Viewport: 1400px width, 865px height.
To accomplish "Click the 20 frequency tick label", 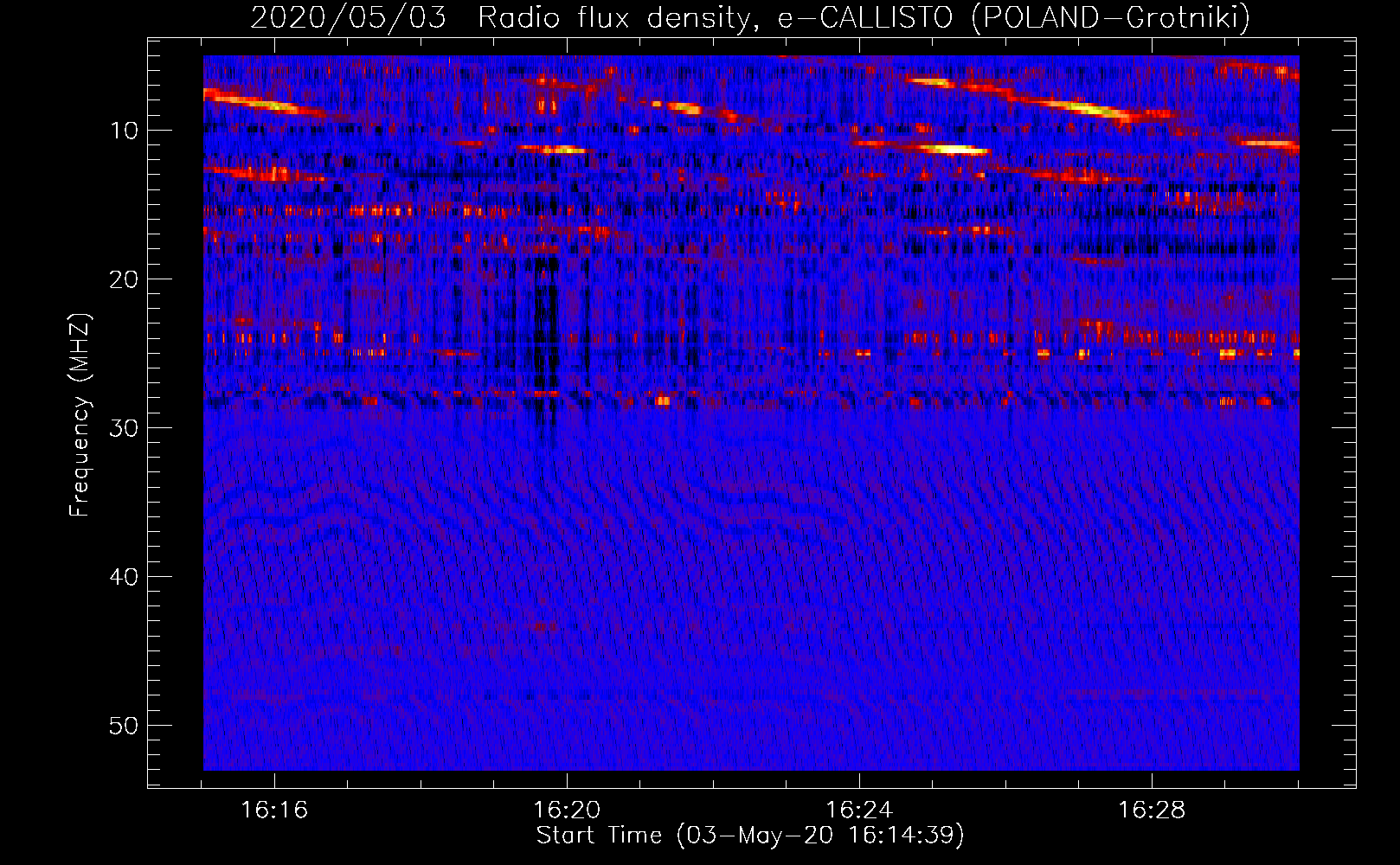I will (x=124, y=279).
